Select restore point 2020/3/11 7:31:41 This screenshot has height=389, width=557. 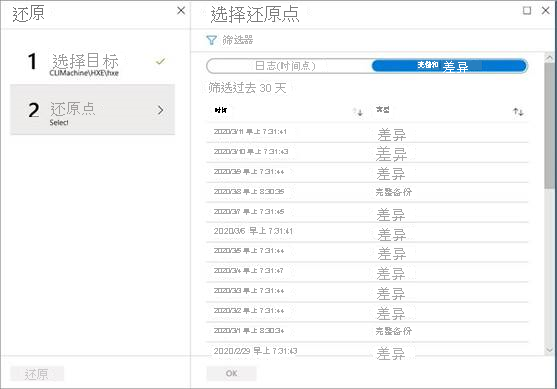[x=367, y=133]
